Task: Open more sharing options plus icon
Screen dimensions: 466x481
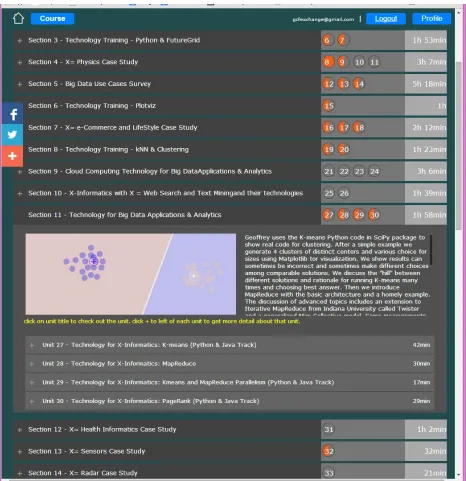Action: [13, 156]
